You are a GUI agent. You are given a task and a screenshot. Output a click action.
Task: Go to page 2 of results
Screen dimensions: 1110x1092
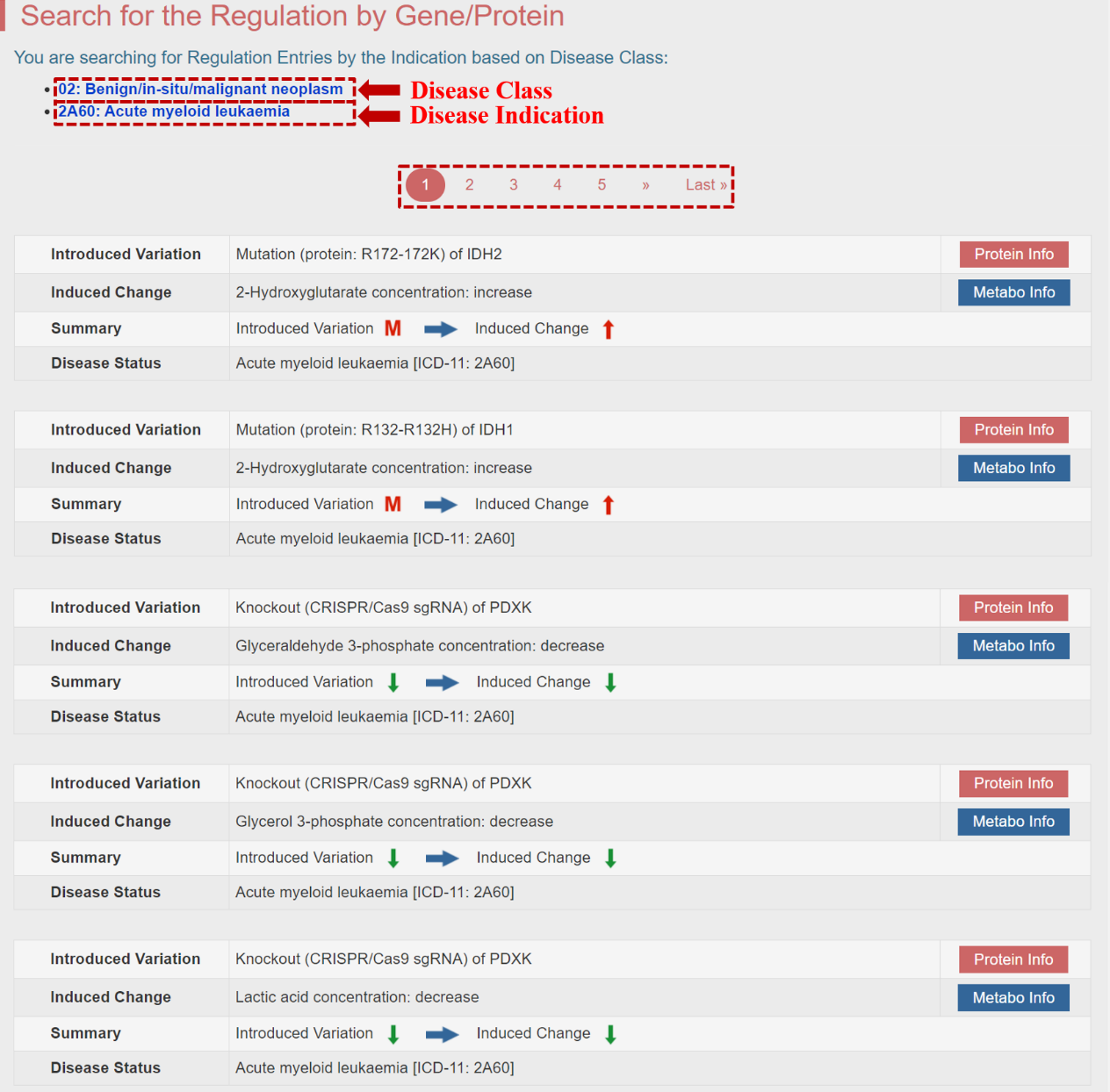click(x=469, y=185)
